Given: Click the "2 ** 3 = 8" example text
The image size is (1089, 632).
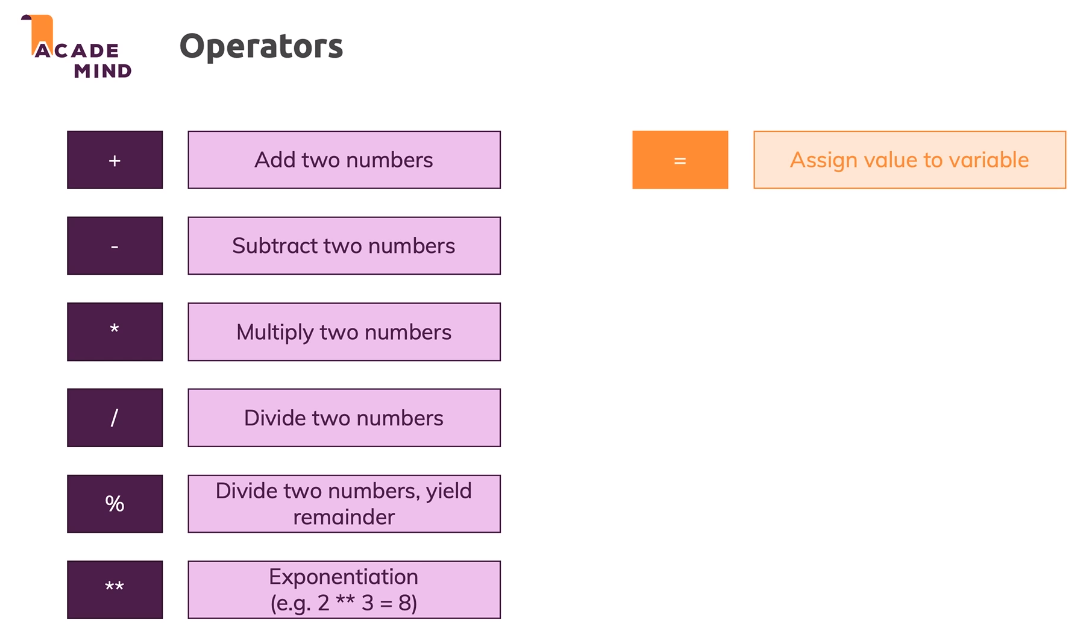Looking at the screenshot, I should (x=344, y=603).
